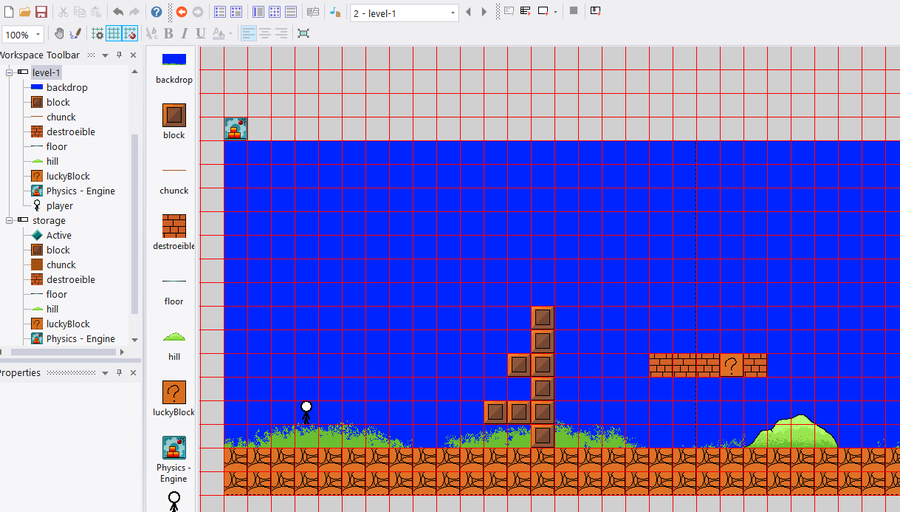Image resolution: width=900 pixels, height=512 pixels.
Task: Click the player stick figure on canvas
Action: click(x=307, y=412)
